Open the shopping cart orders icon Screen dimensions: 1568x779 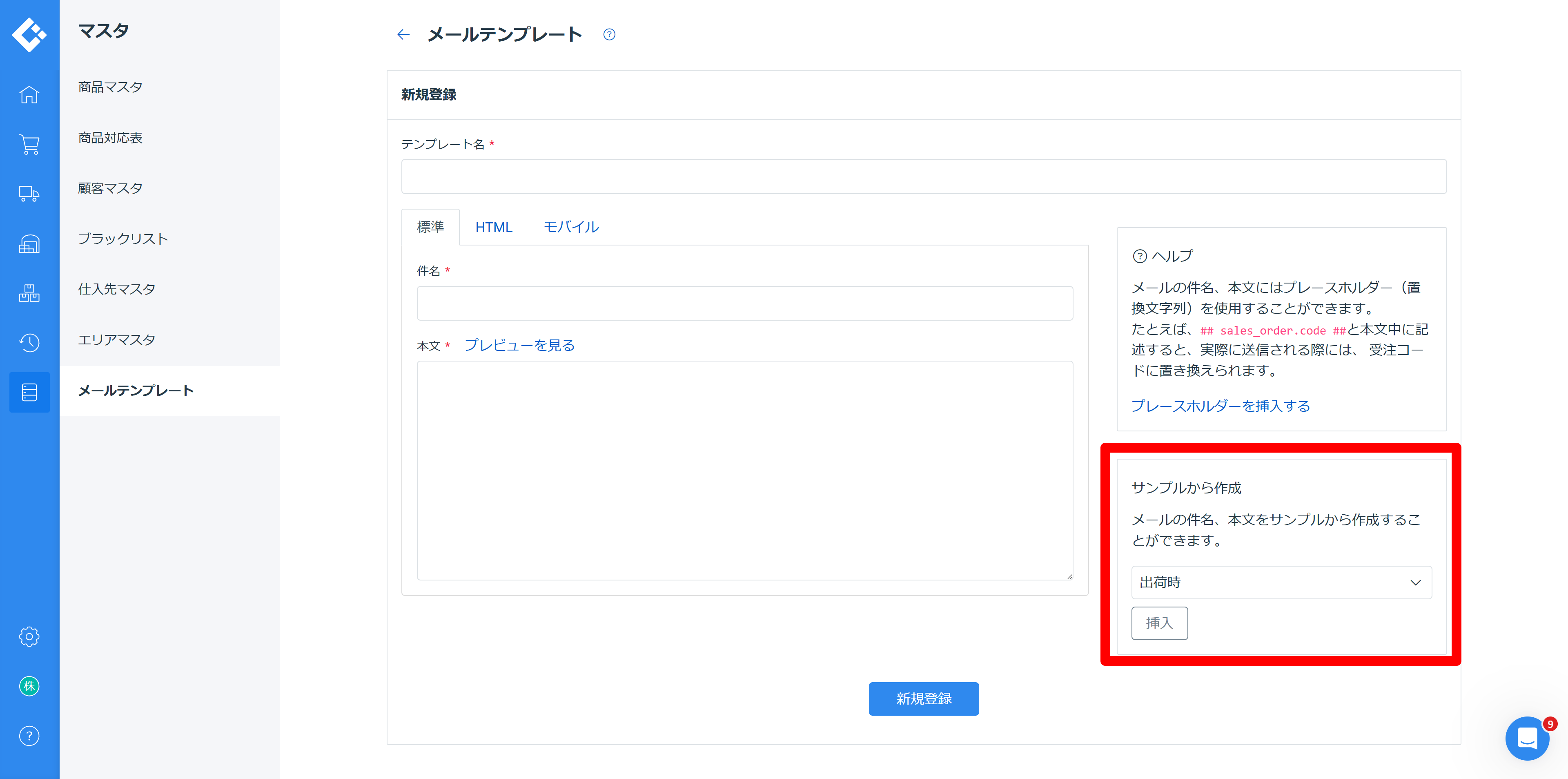point(29,144)
